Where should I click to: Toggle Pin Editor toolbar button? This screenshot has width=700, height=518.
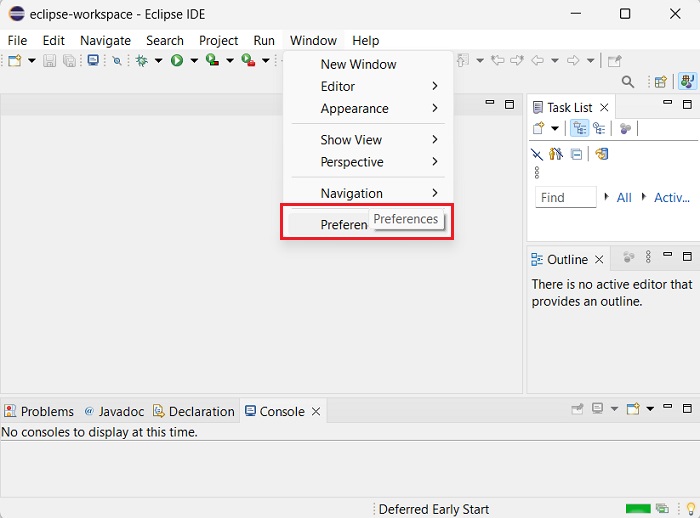[x=615, y=60]
